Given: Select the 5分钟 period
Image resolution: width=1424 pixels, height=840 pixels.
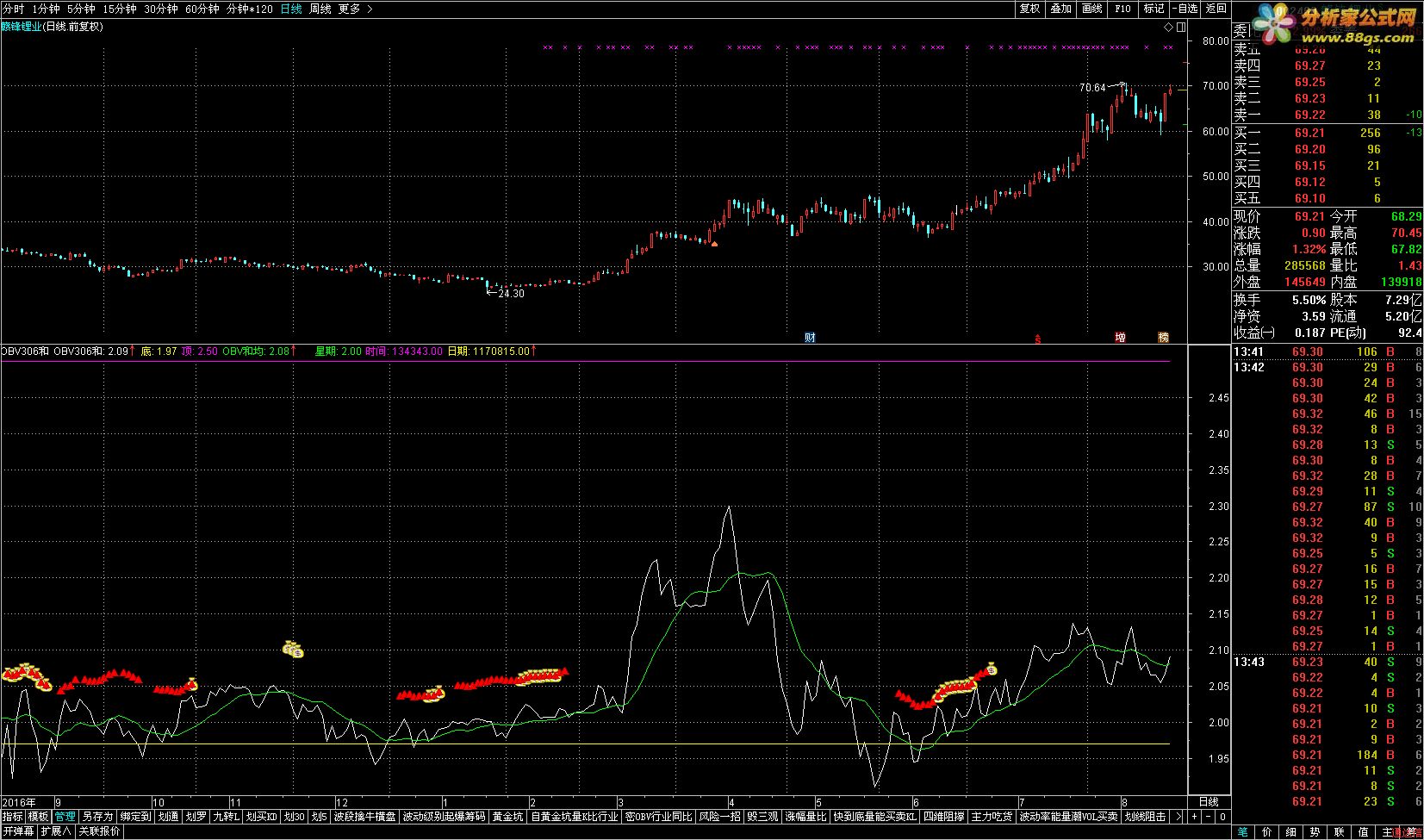Looking at the screenshot, I should coord(81,9).
